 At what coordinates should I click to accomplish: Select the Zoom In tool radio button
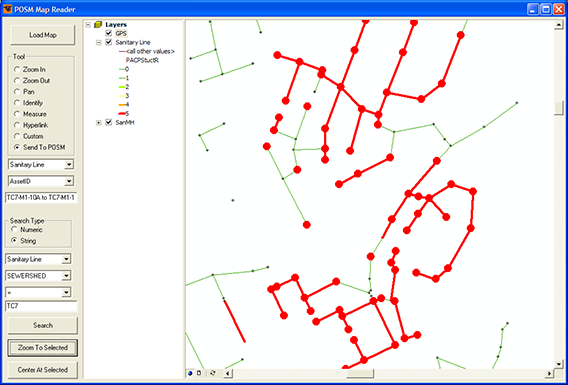[x=17, y=69]
